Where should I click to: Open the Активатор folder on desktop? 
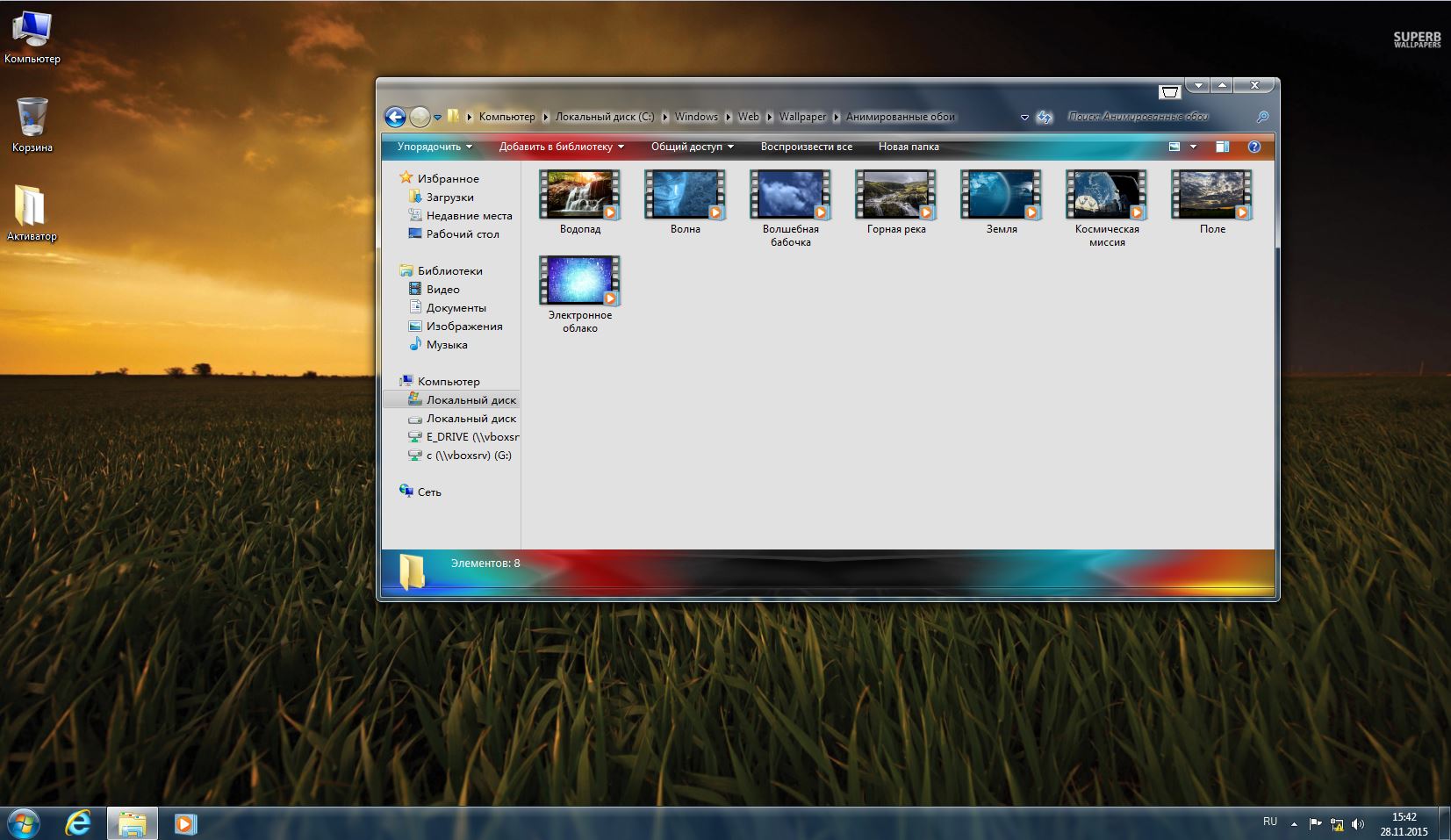pos(31,212)
